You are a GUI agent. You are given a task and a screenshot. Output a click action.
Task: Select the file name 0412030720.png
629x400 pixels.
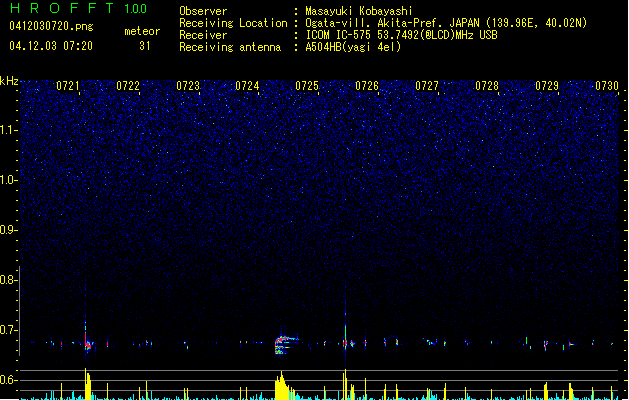[51, 26]
